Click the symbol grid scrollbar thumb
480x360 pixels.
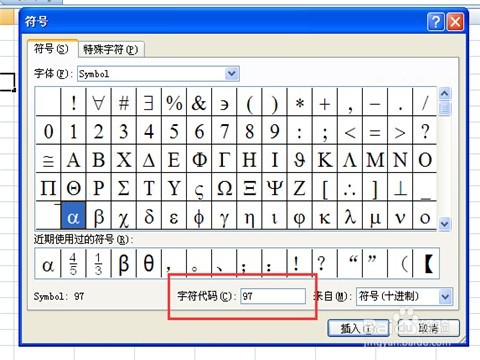point(445,109)
